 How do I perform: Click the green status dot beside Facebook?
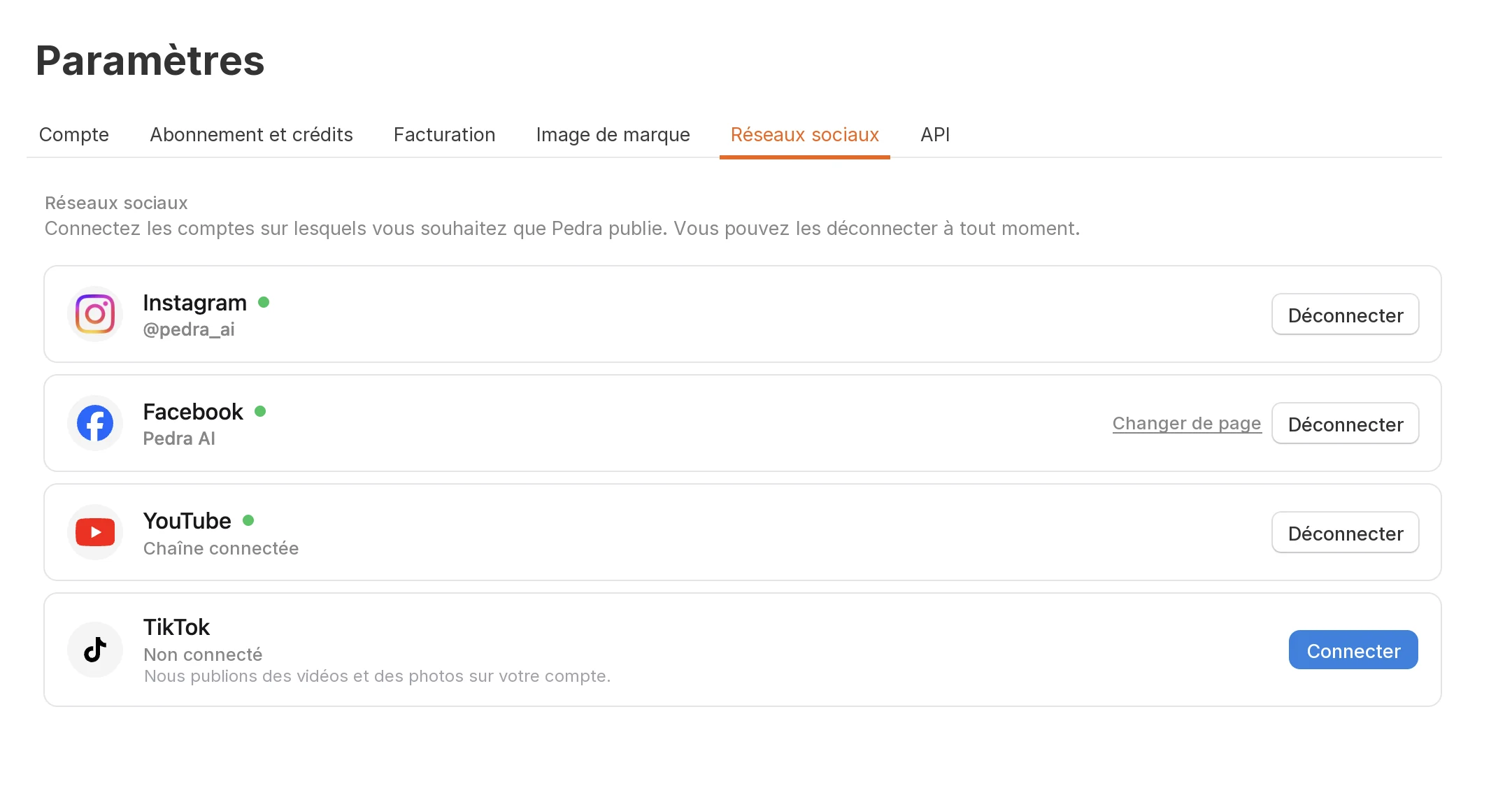tap(260, 411)
